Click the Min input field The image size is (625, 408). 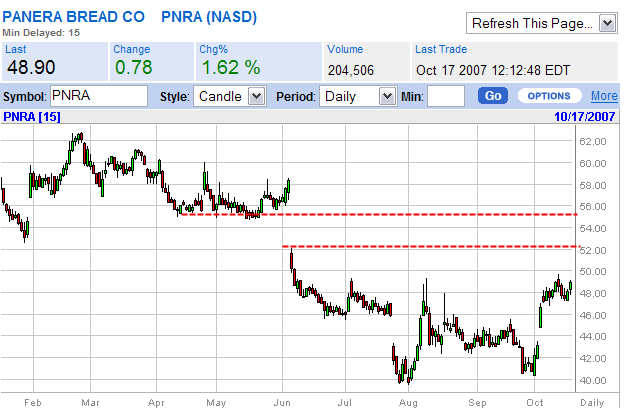click(446, 96)
